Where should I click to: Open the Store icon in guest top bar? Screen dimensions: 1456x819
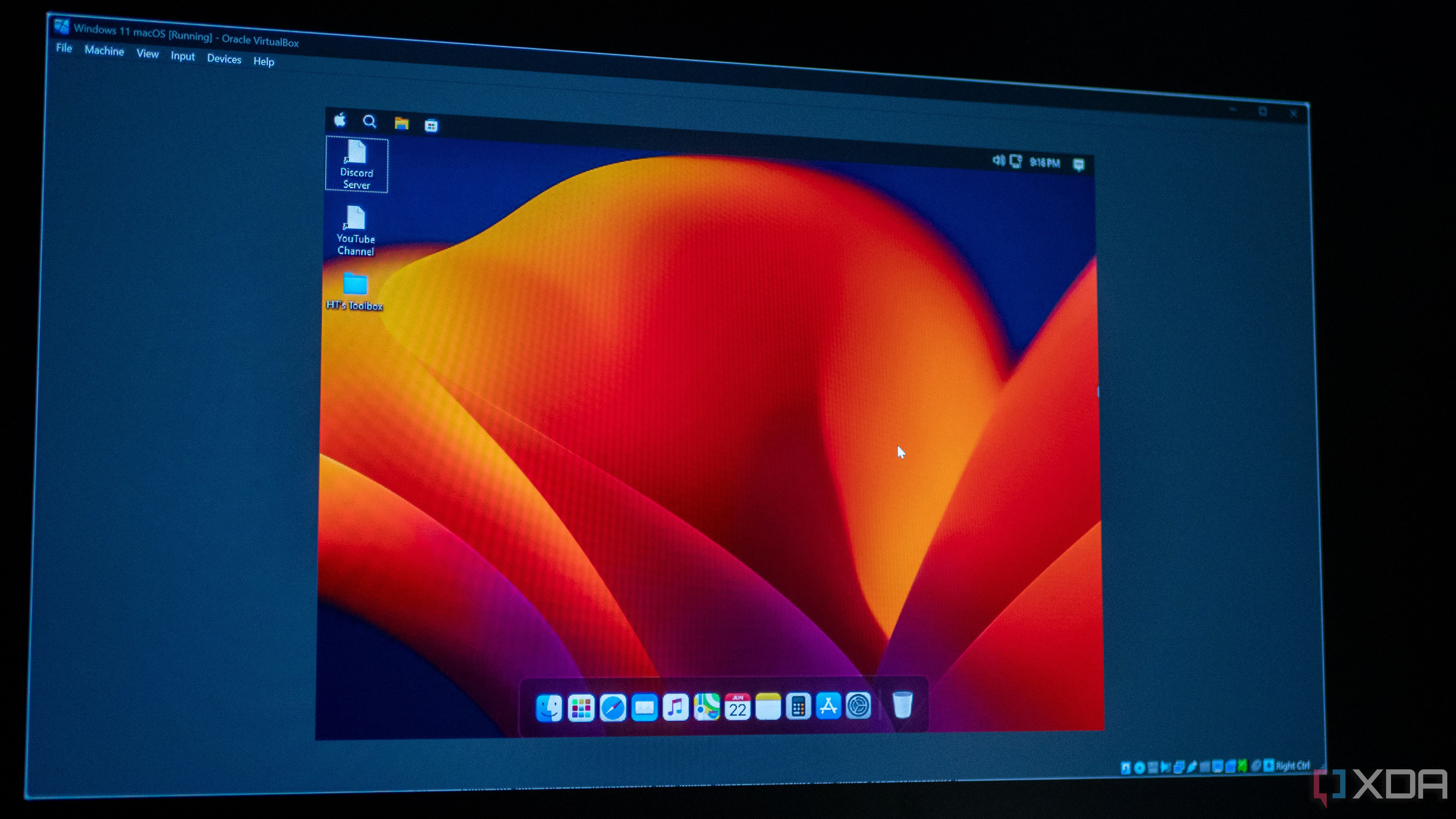point(431,126)
